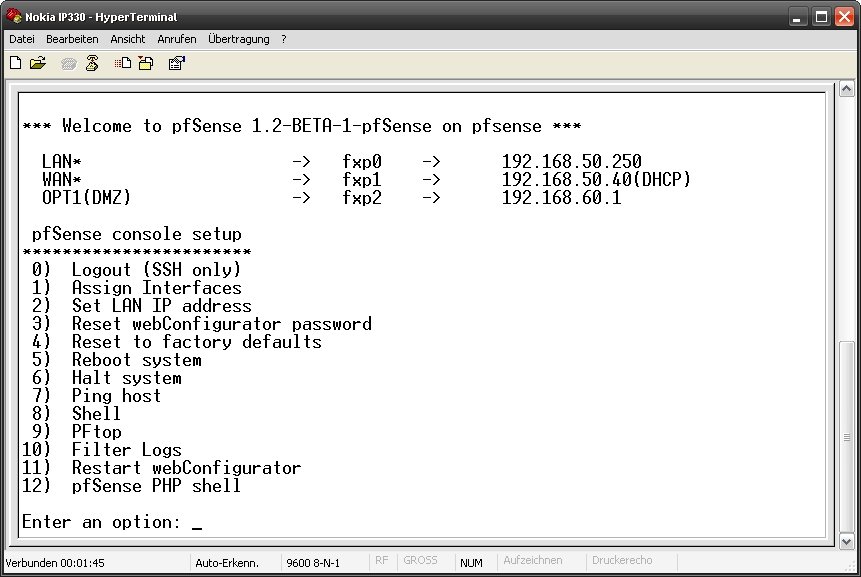This screenshot has width=861, height=577.
Task: Click the Open file folder icon
Action: click(38, 63)
